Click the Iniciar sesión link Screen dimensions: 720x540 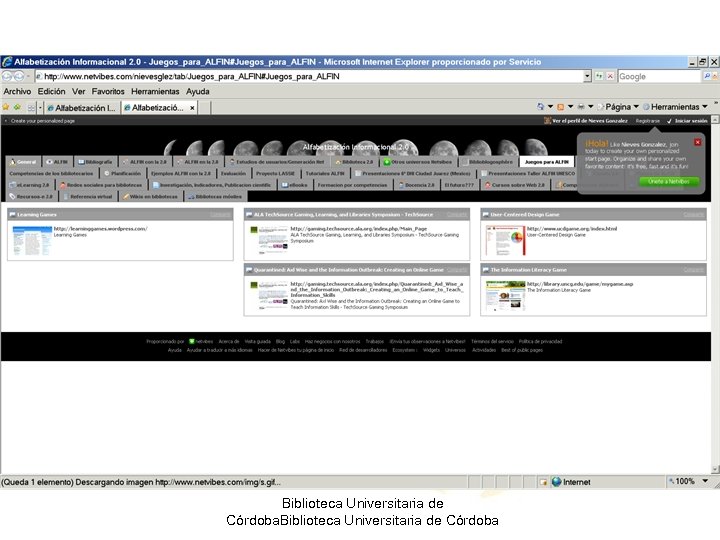point(691,121)
